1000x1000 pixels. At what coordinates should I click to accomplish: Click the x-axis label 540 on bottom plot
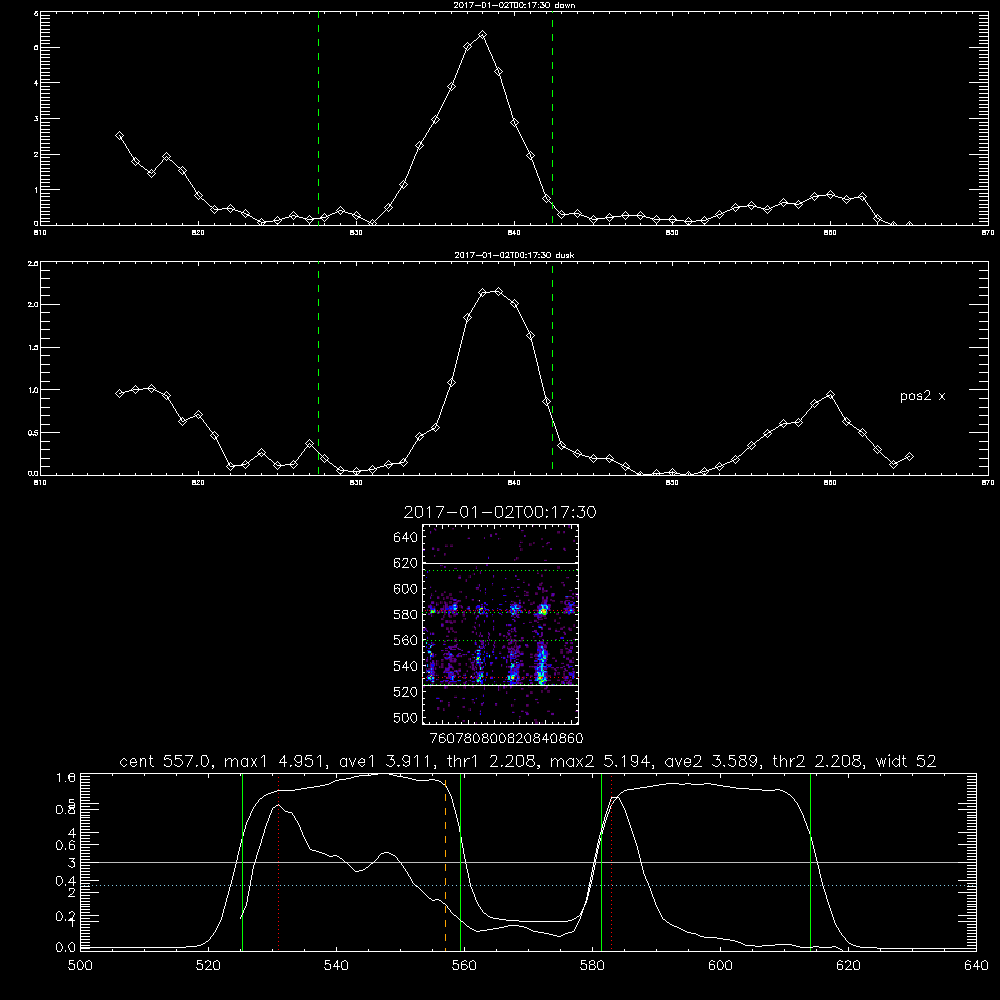(336, 966)
